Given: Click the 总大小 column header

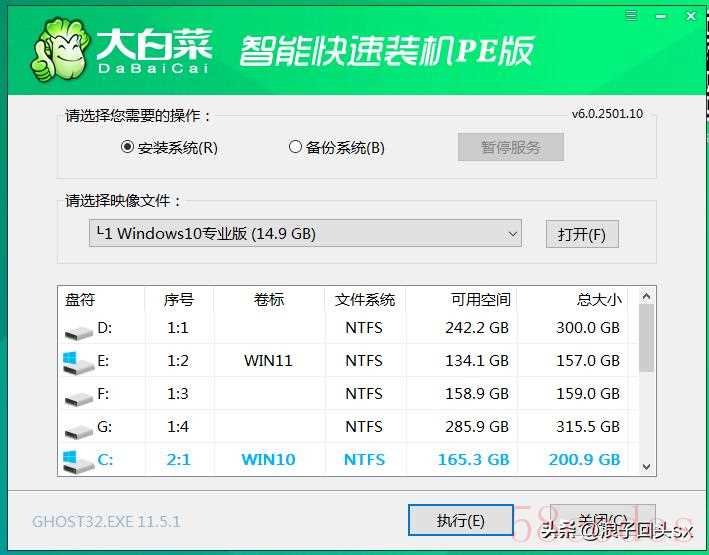Looking at the screenshot, I should point(599,300).
